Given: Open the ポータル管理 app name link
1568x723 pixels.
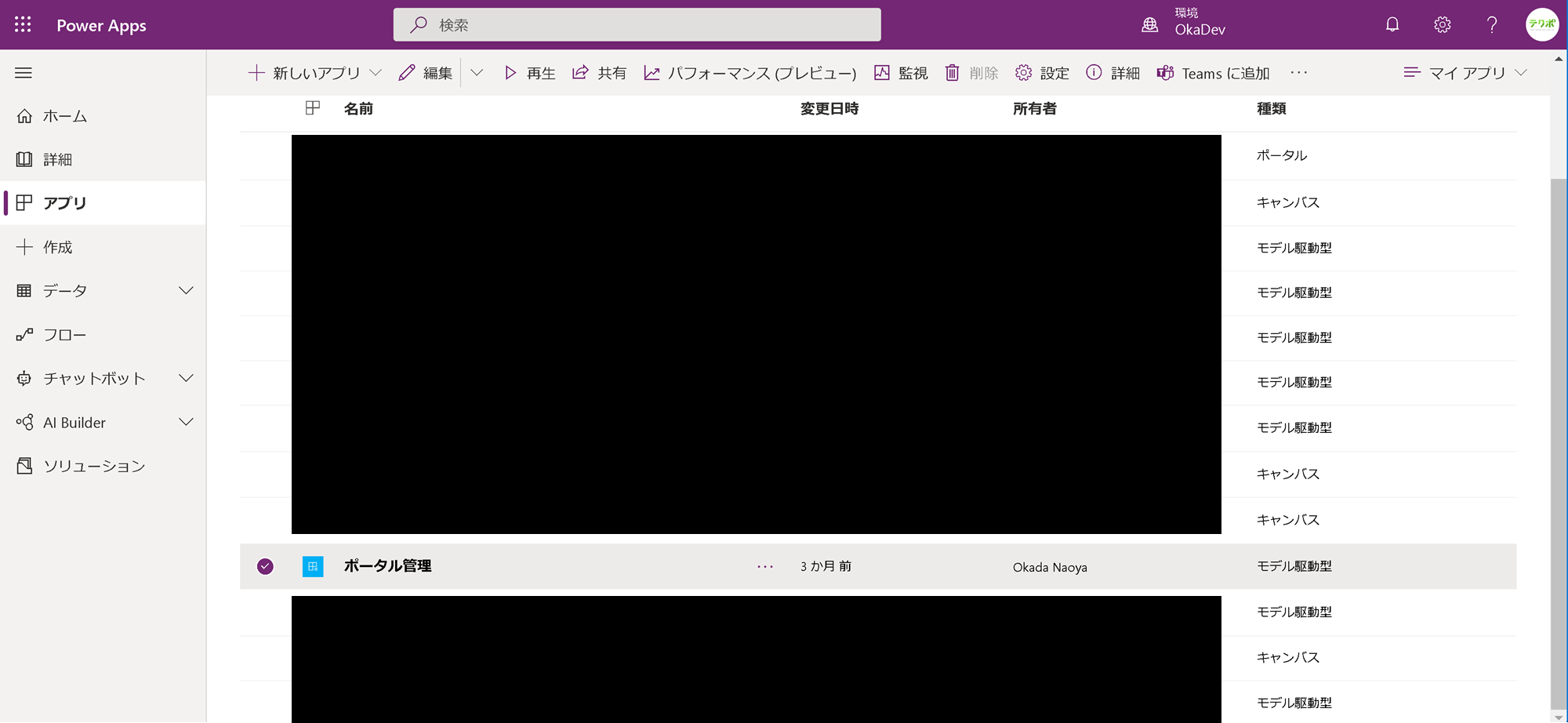Looking at the screenshot, I should coord(387,566).
